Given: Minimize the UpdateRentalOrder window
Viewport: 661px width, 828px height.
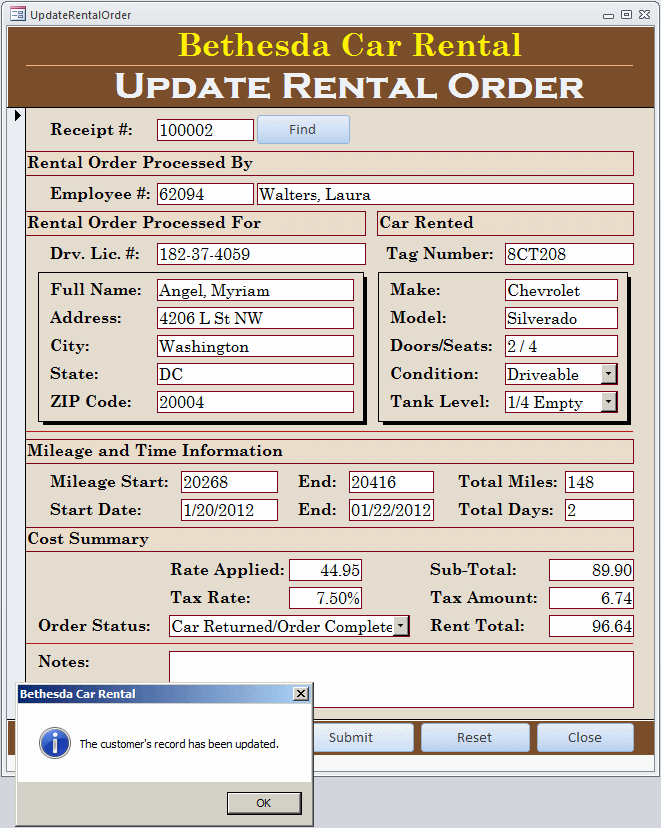Looking at the screenshot, I should coord(608,15).
